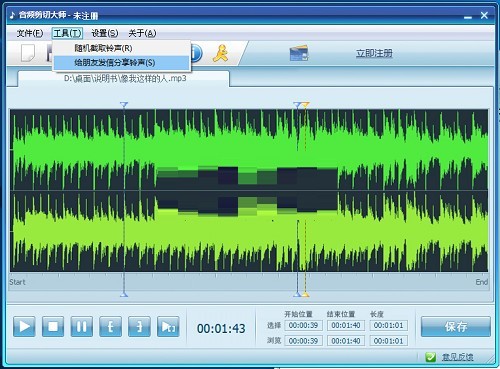Set selection start with left brace button

point(110,326)
